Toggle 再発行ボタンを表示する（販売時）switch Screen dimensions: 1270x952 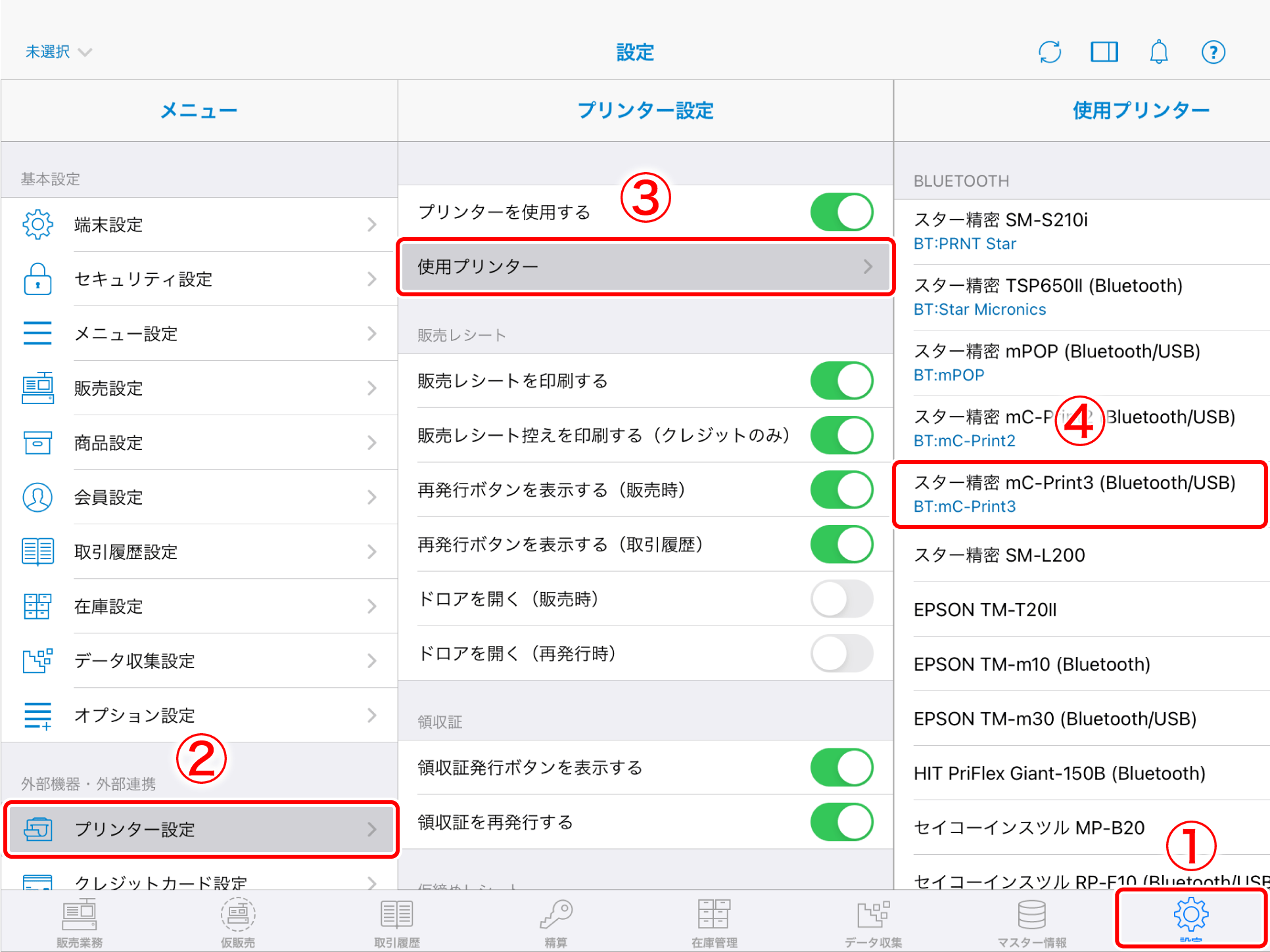pyautogui.click(x=842, y=489)
